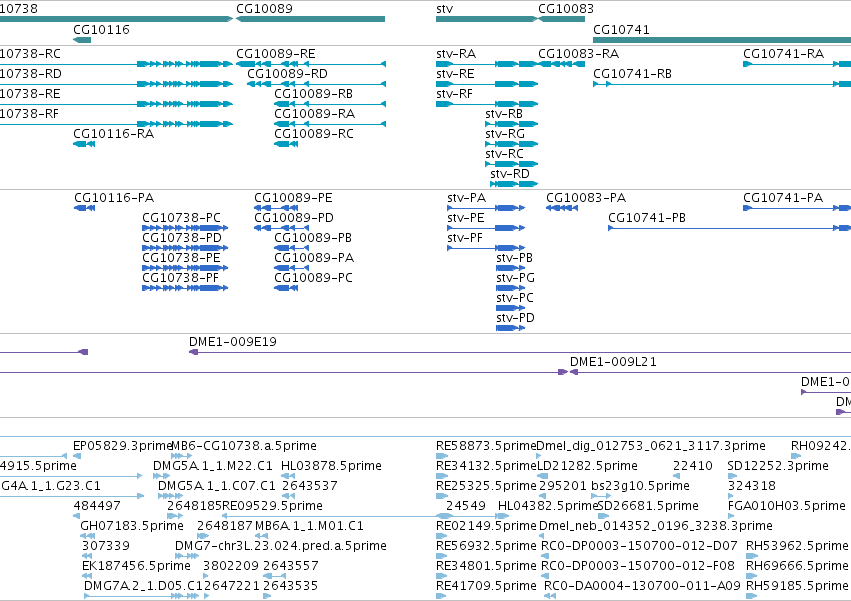Screen dimensions: 851x601
Task: Click transcript stv-RC
Action: pyautogui.click(x=511, y=164)
